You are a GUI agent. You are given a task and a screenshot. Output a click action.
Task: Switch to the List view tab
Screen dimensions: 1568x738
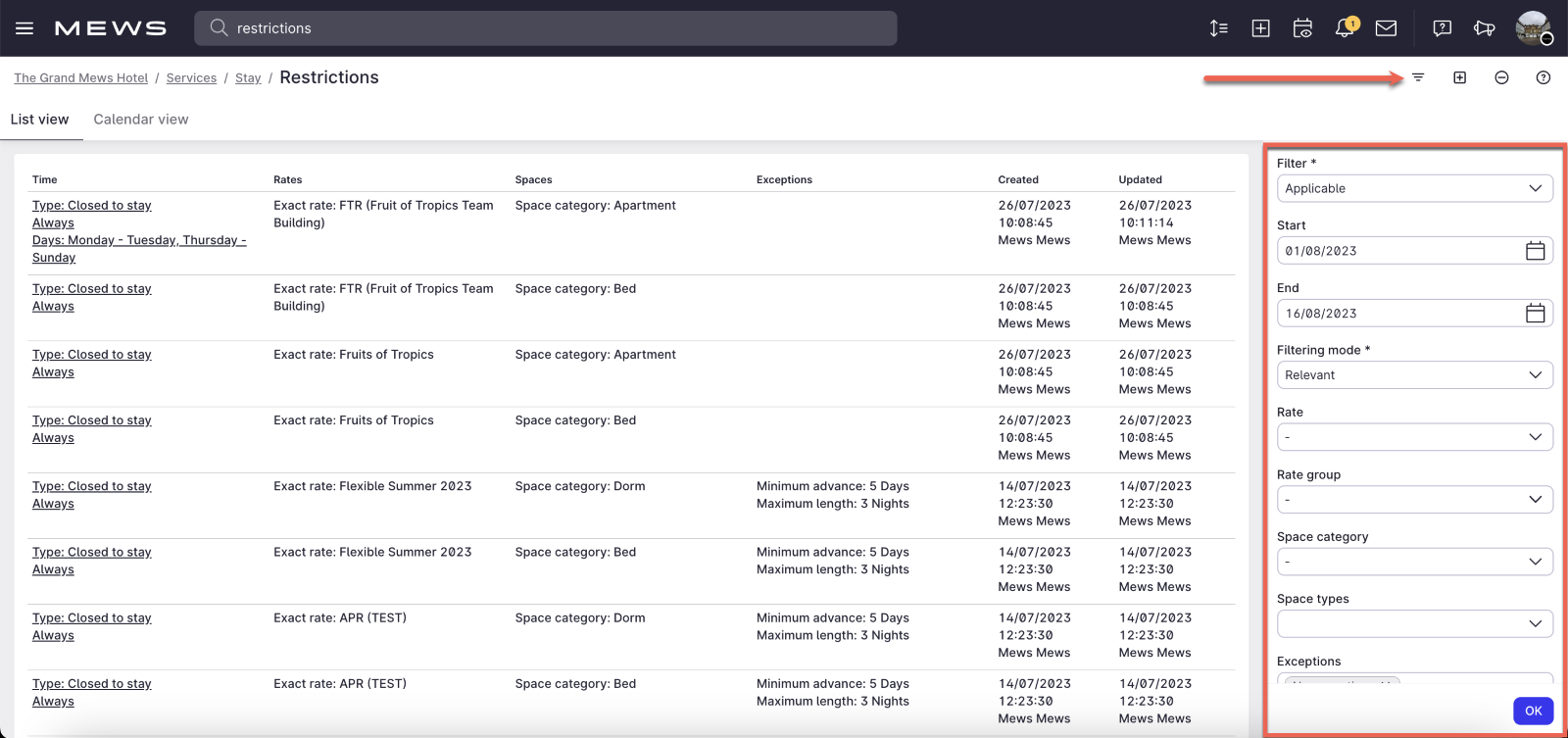[40, 120]
